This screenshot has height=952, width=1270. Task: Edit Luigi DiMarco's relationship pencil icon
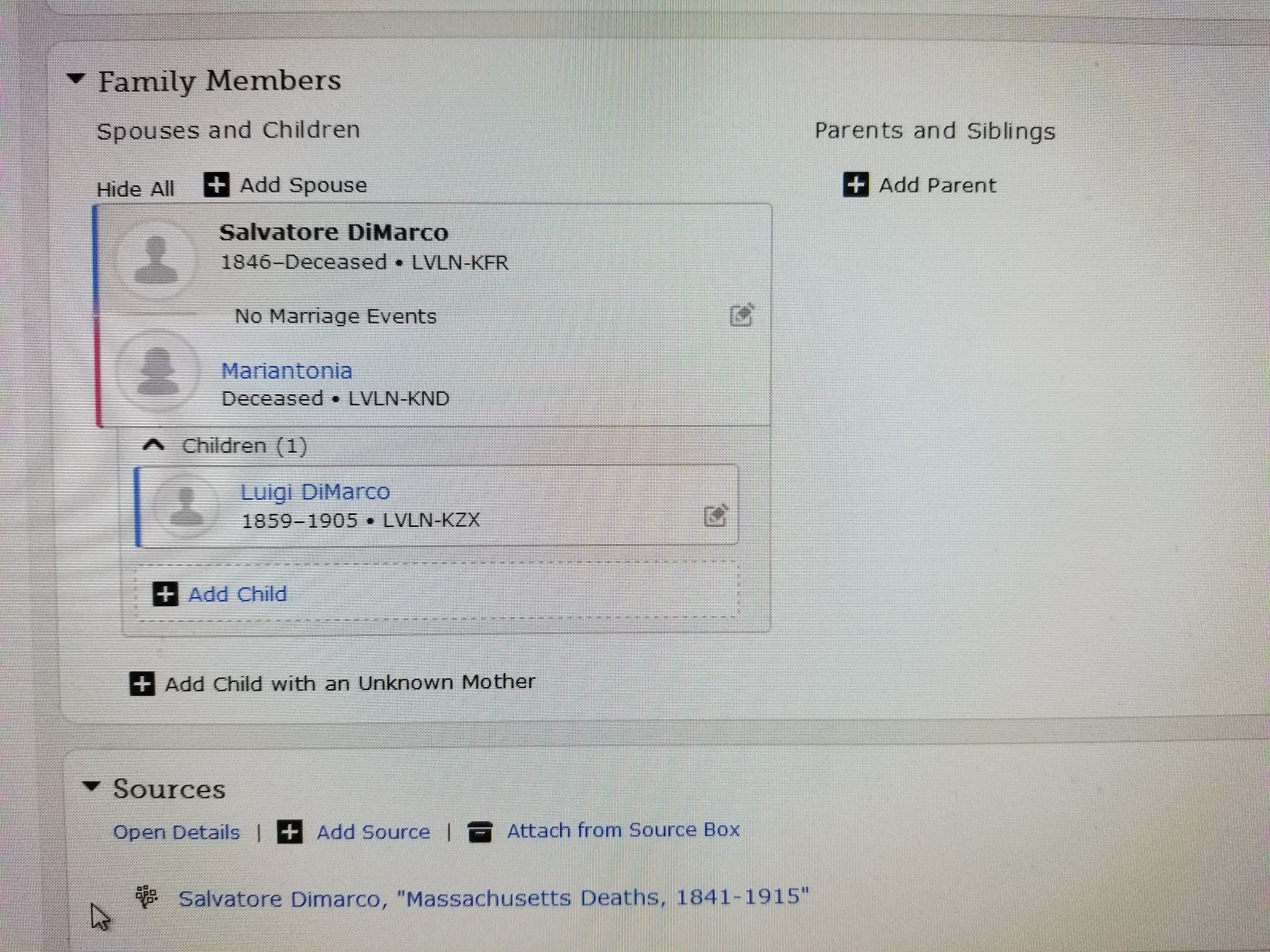coord(716,516)
